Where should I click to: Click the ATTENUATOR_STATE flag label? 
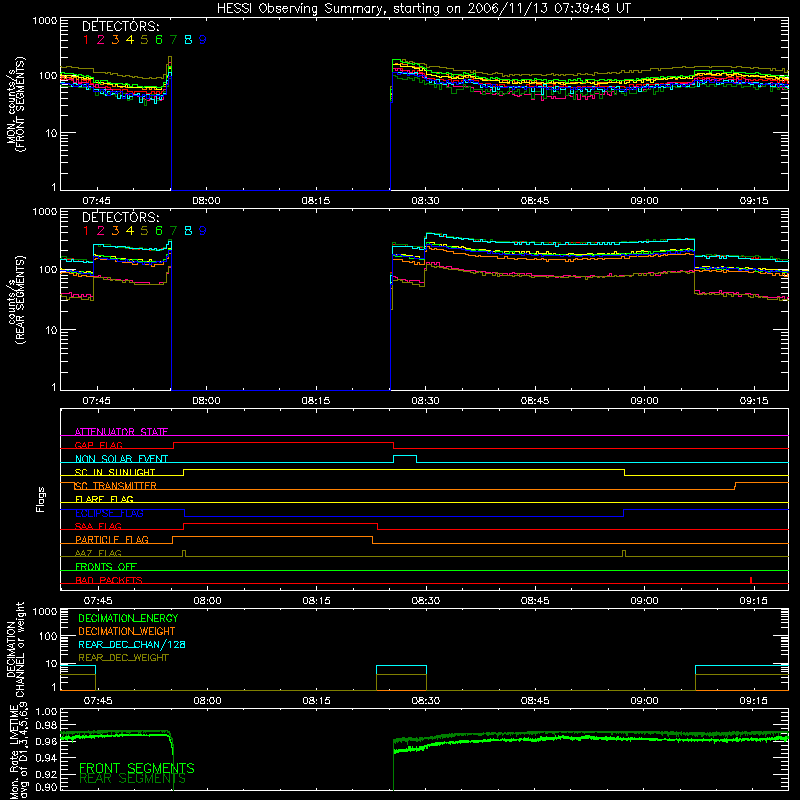coord(121,432)
